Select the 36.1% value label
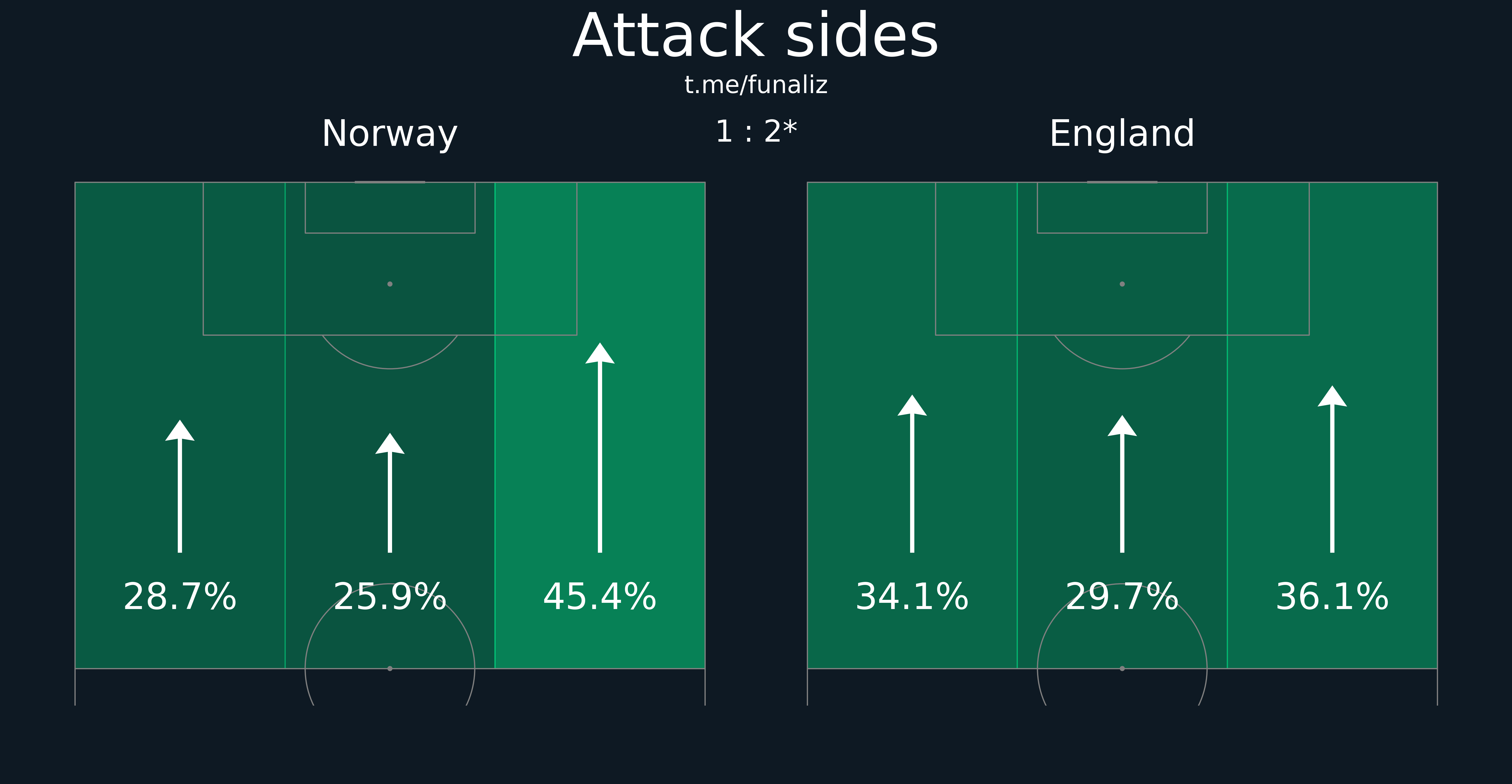Viewport: 1512px width, 784px height. coord(1332,597)
